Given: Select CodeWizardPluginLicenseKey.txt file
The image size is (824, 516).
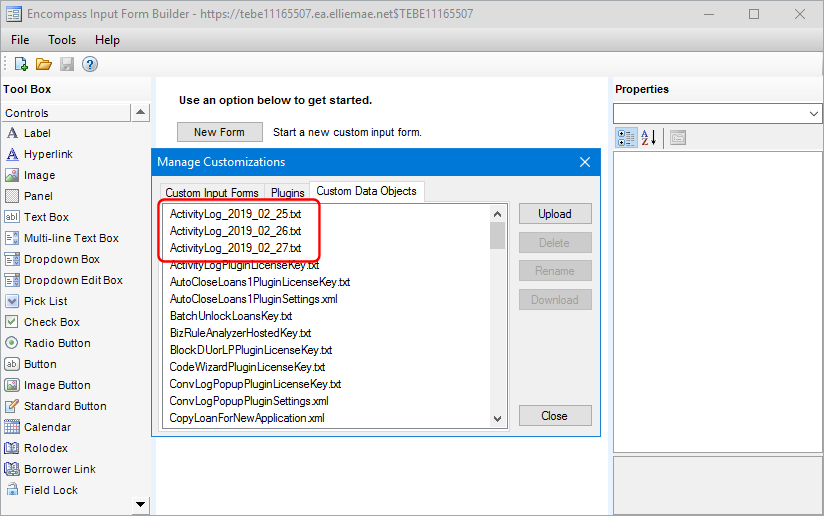Looking at the screenshot, I should click(x=248, y=367).
